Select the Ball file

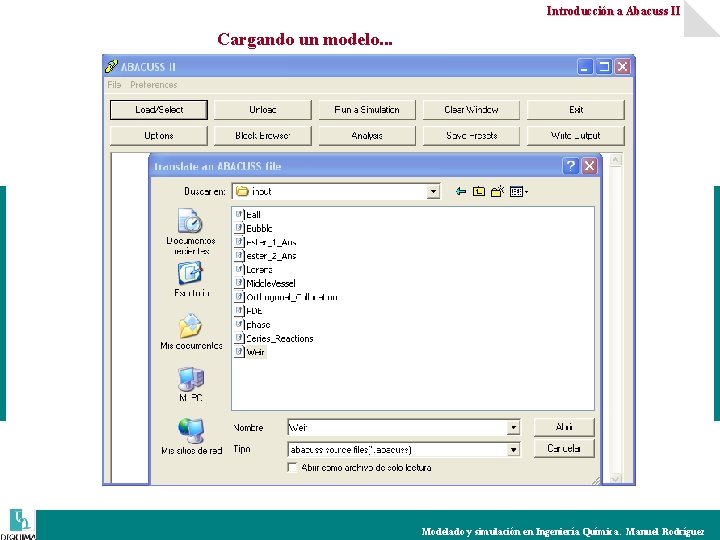(x=248, y=214)
